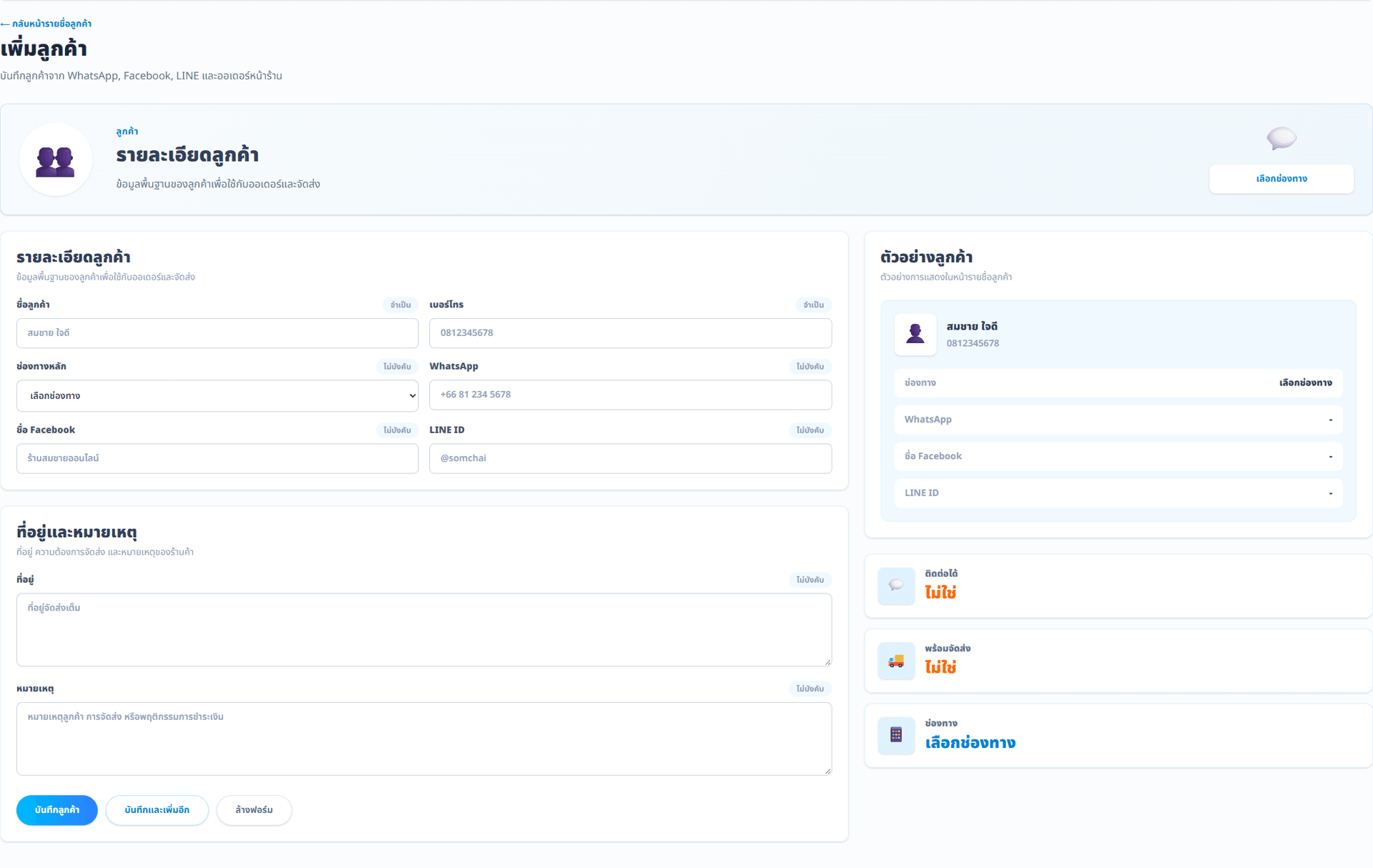Screen dimensions: 1373x868
Task: Click the speech bubble icon above เลือกช่องทาง button
Action: 1281,138
